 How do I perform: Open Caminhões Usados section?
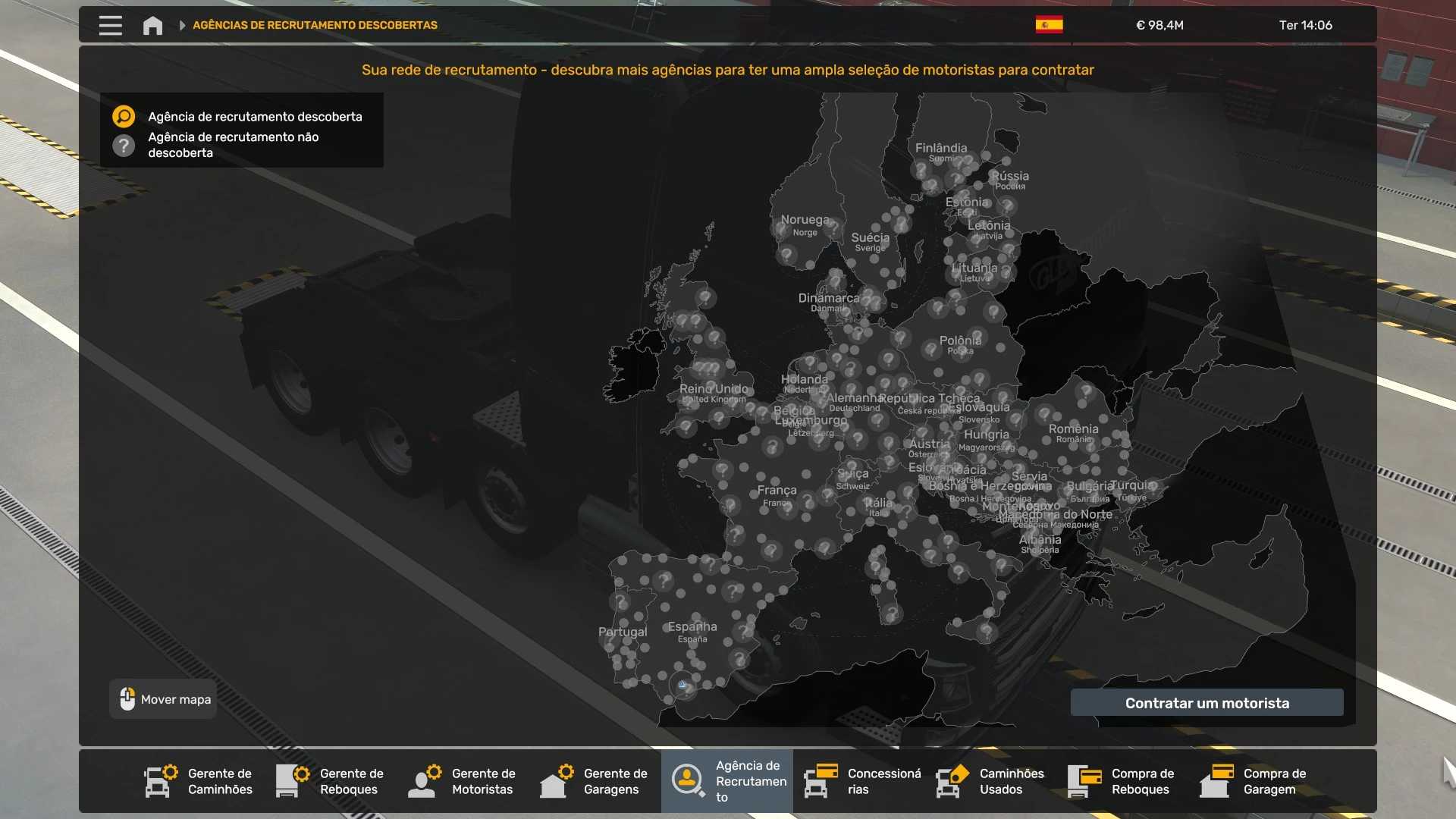tap(991, 781)
